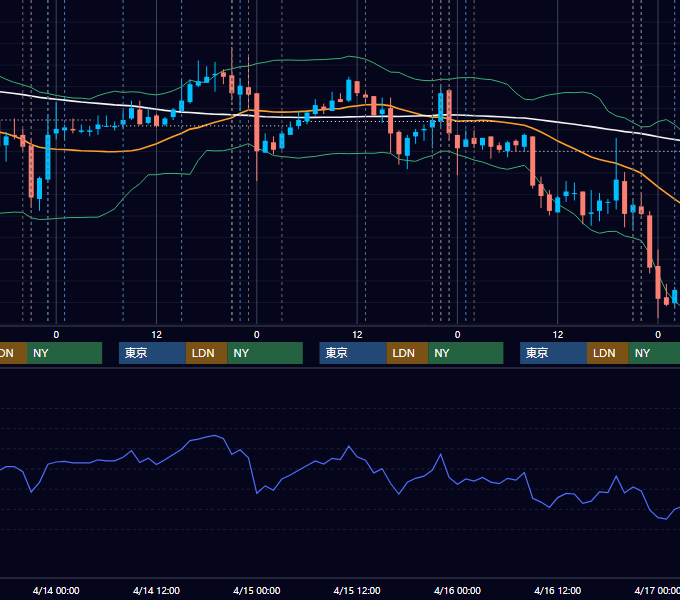Click the 4/15 NY session block
Viewport: 680px width, 600px height.
(x=466, y=353)
